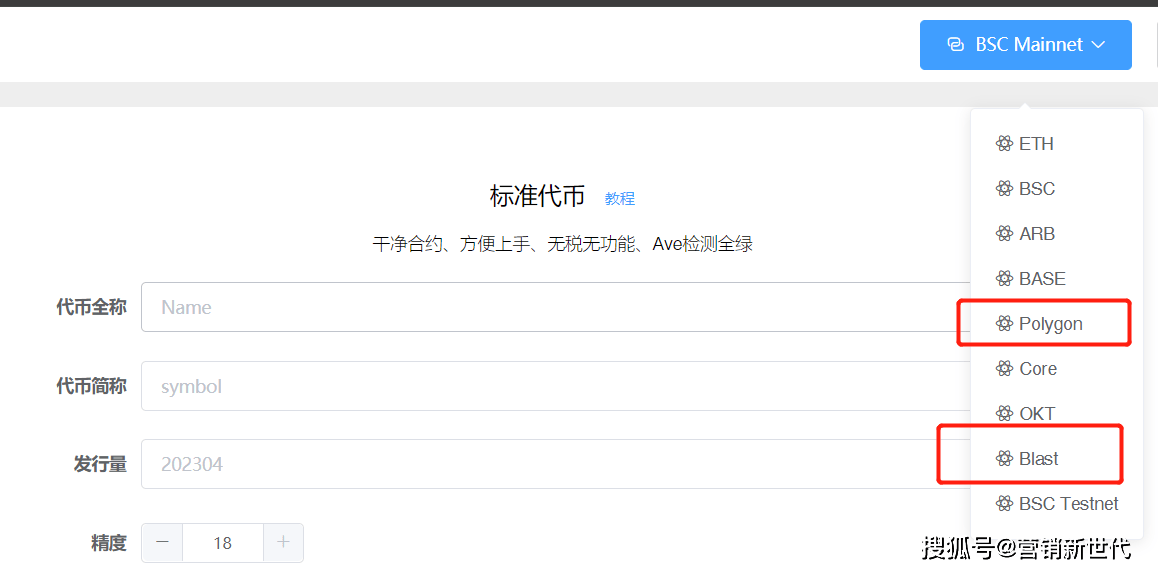Image resolution: width=1158 pixels, height=573 pixels.
Task: Click the atom icon next to BSC Testnet
Action: coord(1004,504)
